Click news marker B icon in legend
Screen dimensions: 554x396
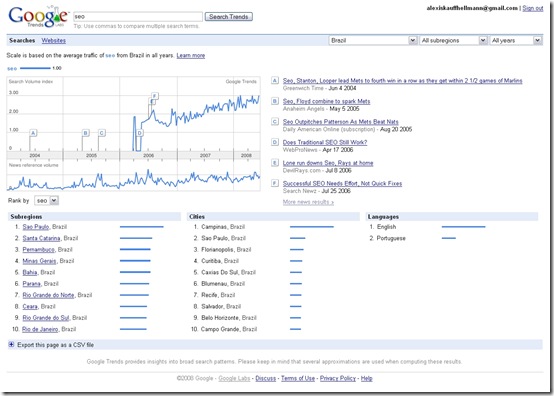click(275, 101)
